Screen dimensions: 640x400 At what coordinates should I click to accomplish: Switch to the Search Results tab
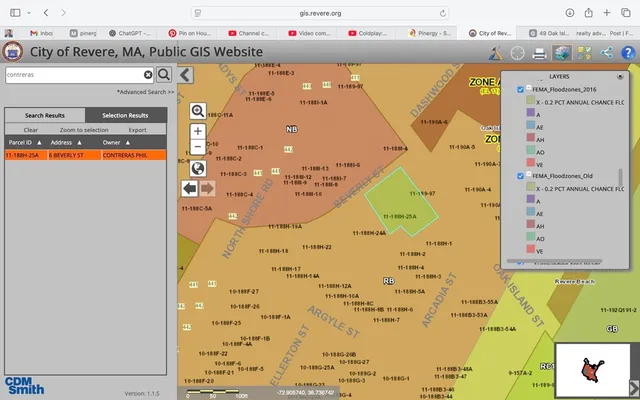pos(46,115)
